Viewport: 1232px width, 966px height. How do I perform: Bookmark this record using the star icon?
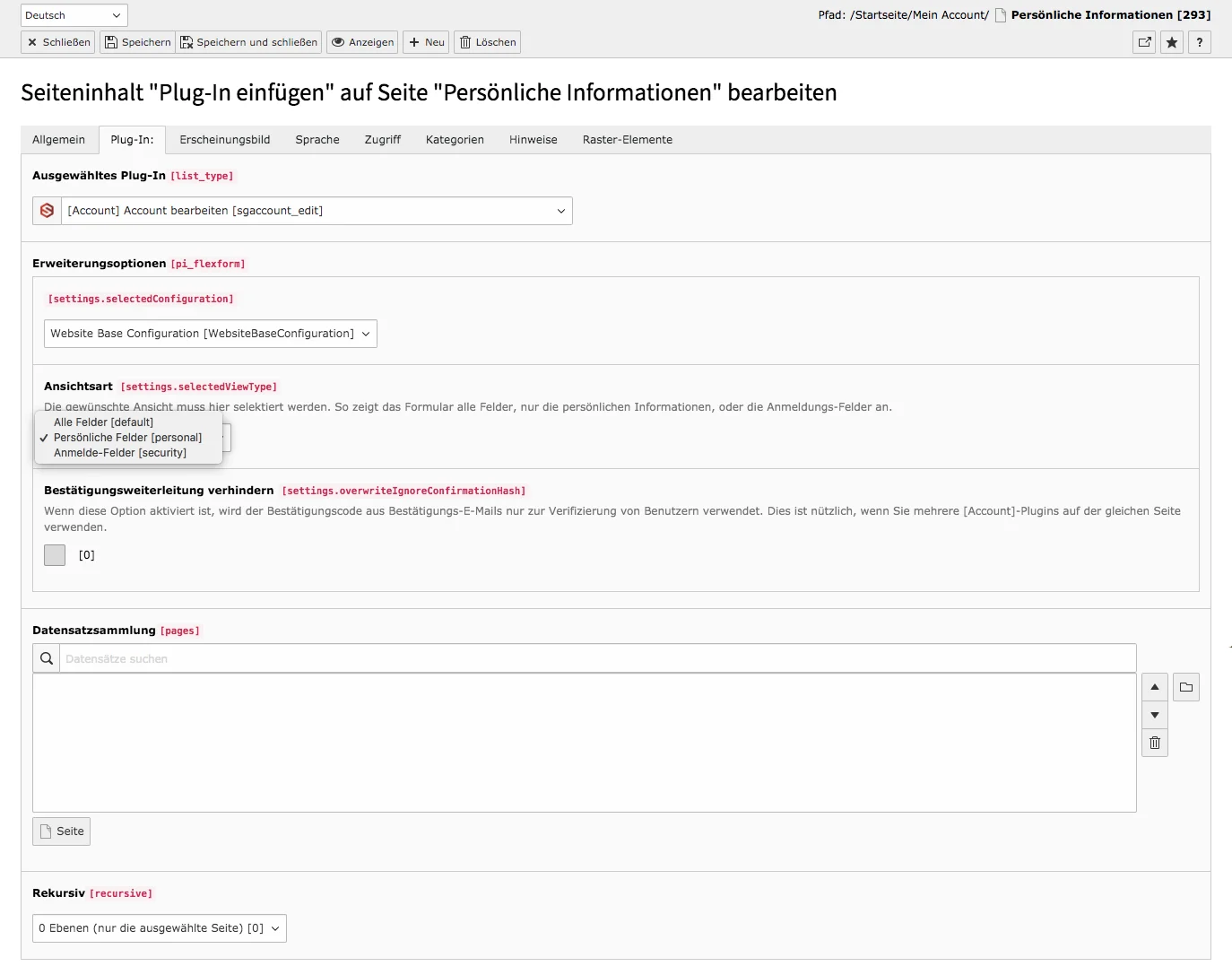pyautogui.click(x=1171, y=42)
